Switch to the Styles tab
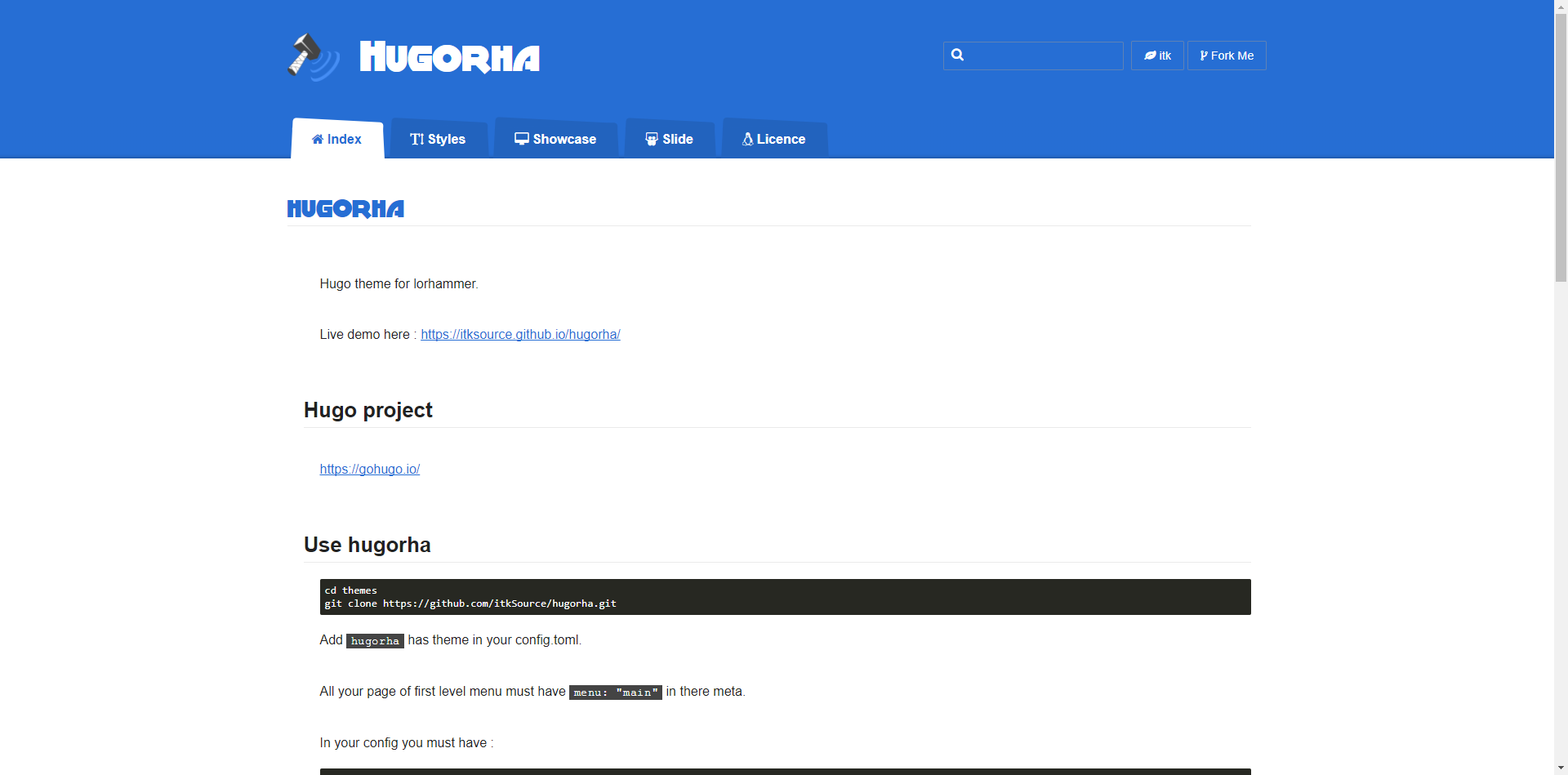This screenshot has height=775, width=1568. (439, 139)
